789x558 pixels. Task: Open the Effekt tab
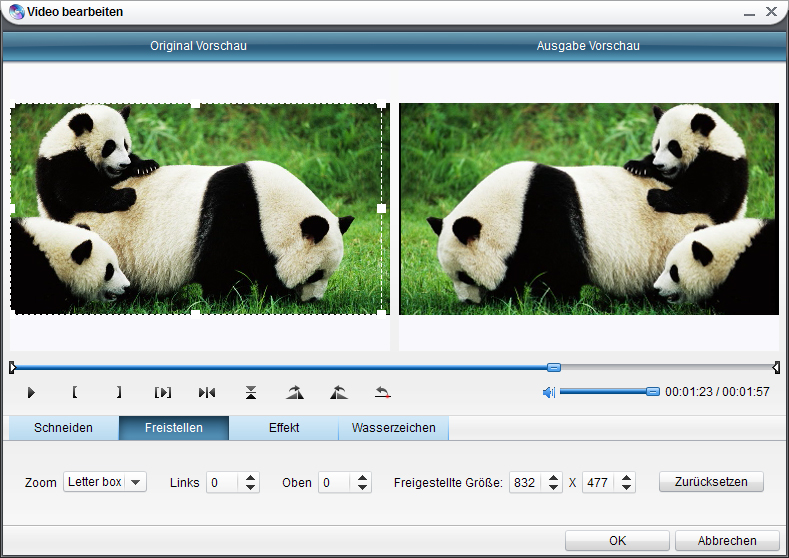click(283, 428)
